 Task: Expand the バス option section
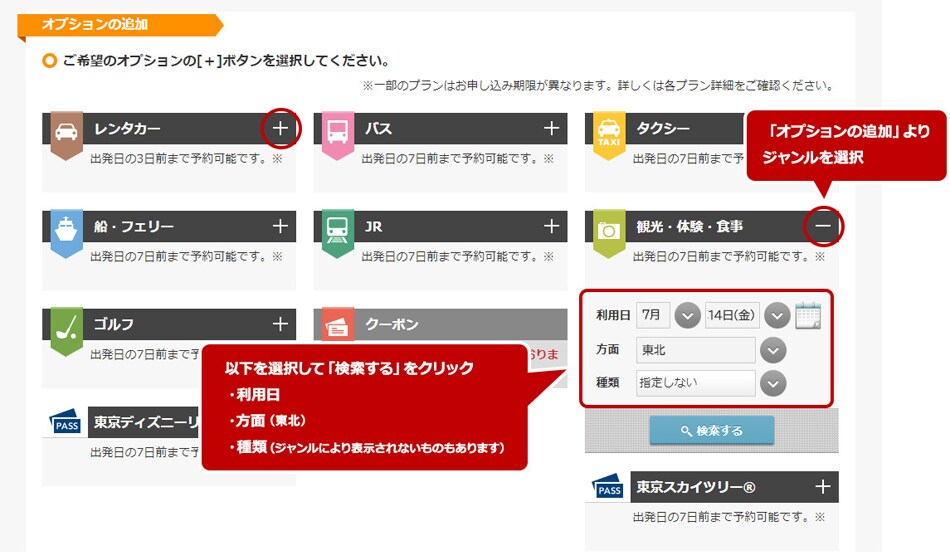point(551,128)
